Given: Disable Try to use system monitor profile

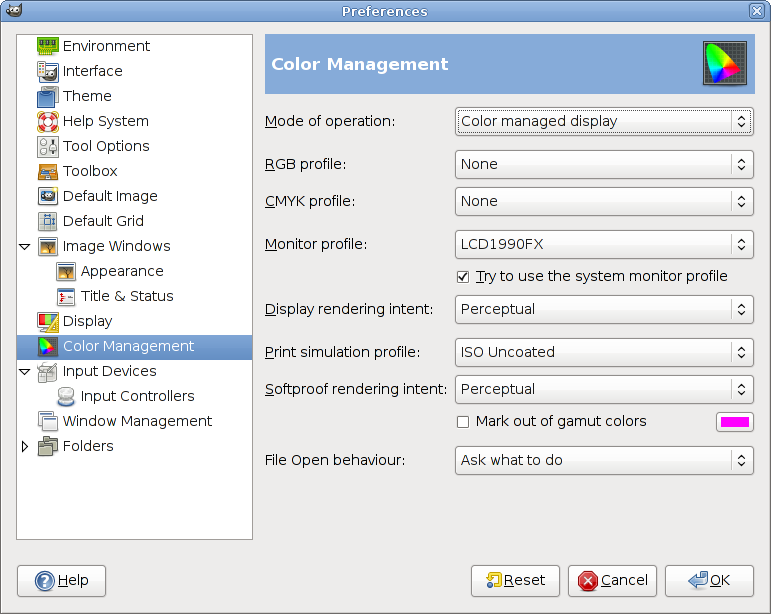Looking at the screenshot, I should (x=463, y=277).
